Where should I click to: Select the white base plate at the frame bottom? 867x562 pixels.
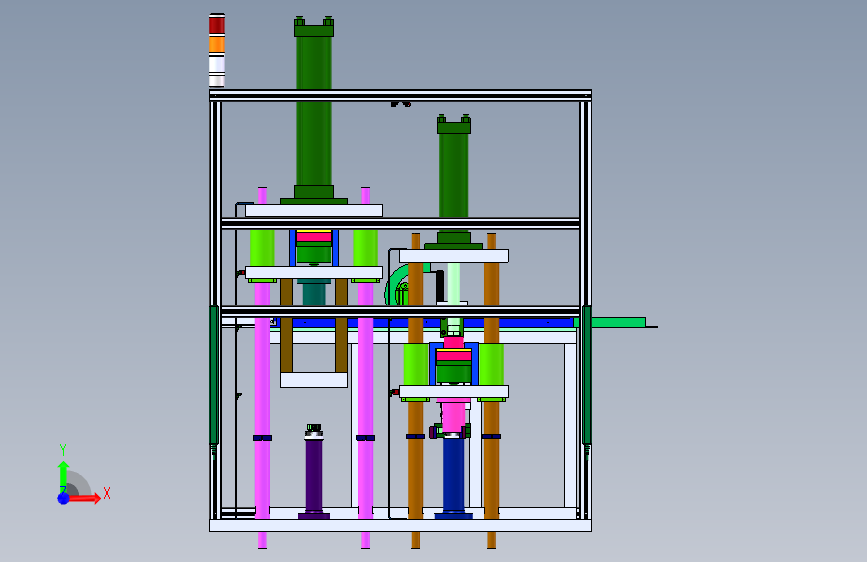[400, 525]
